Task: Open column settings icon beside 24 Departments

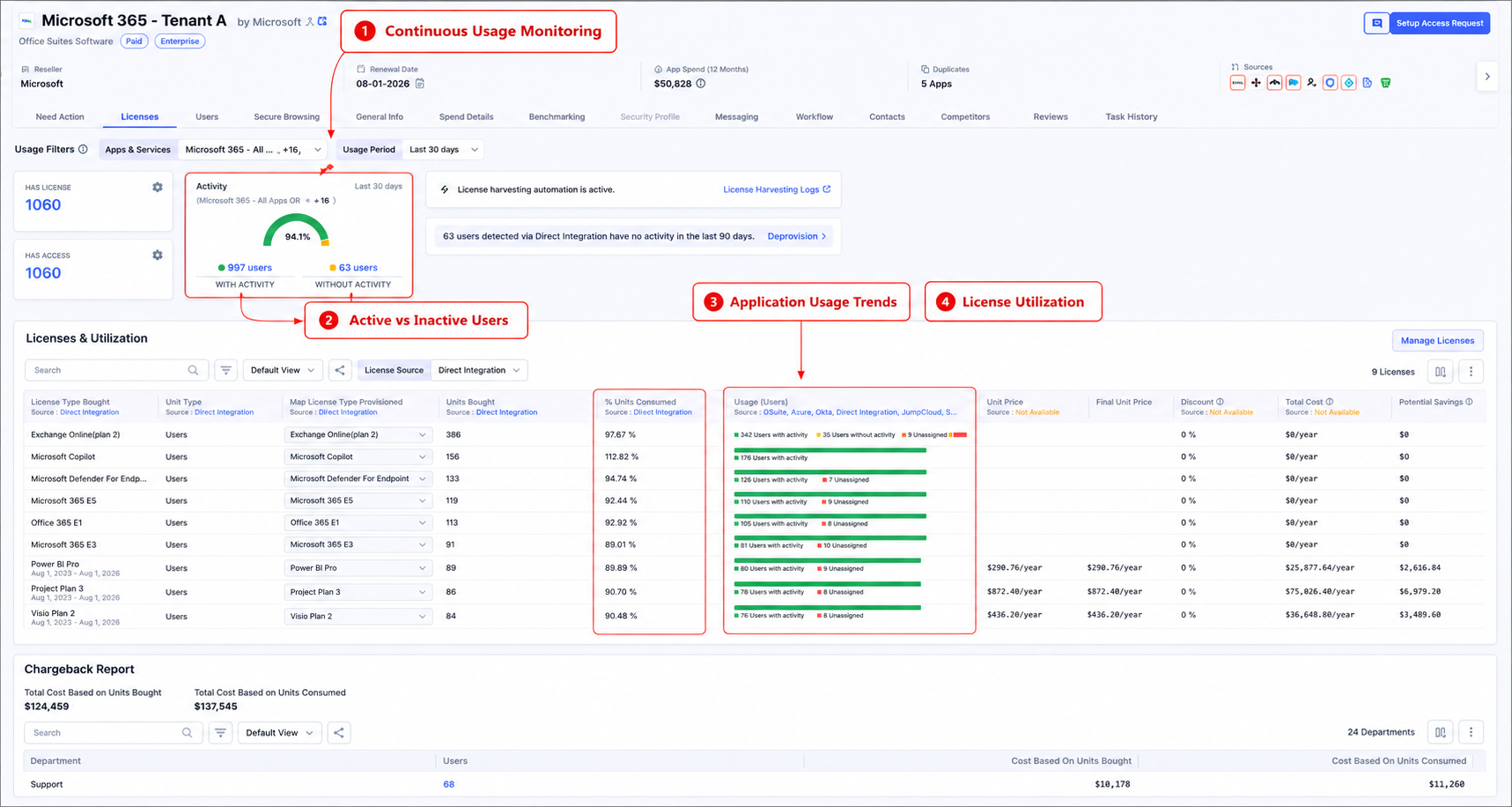Action: [1440, 732]
